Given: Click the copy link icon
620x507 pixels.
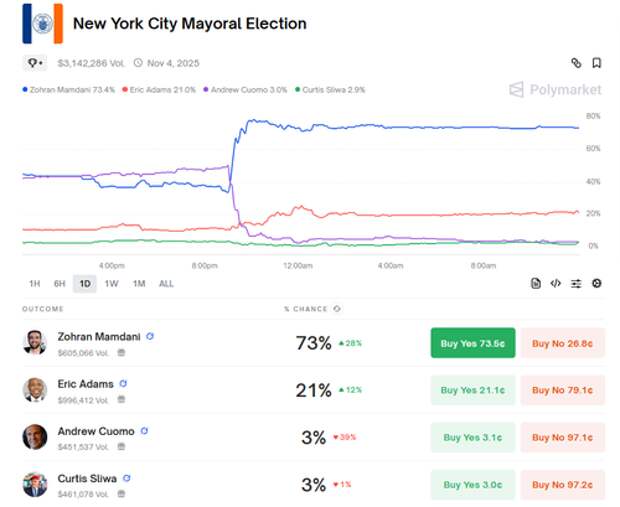Looking at the screenshot, I should (x=576, y=63).
